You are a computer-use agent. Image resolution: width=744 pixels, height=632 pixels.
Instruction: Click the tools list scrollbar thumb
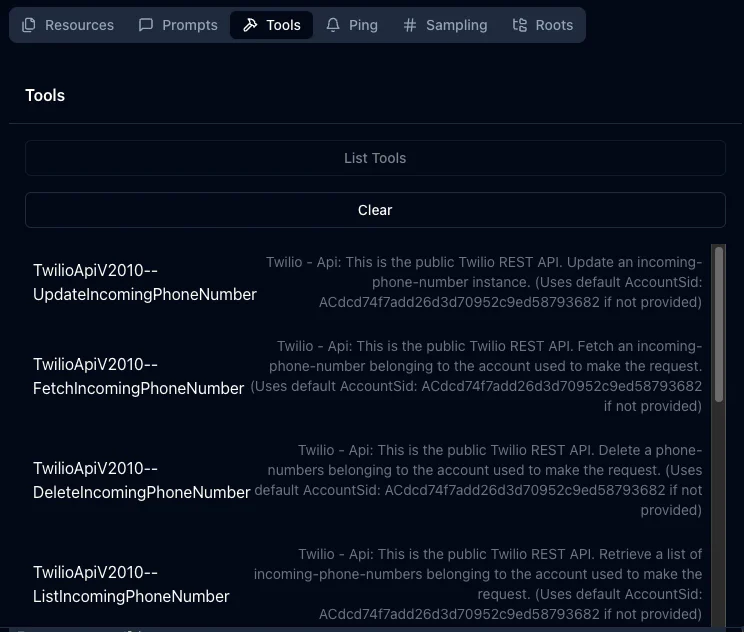(719, 325)
